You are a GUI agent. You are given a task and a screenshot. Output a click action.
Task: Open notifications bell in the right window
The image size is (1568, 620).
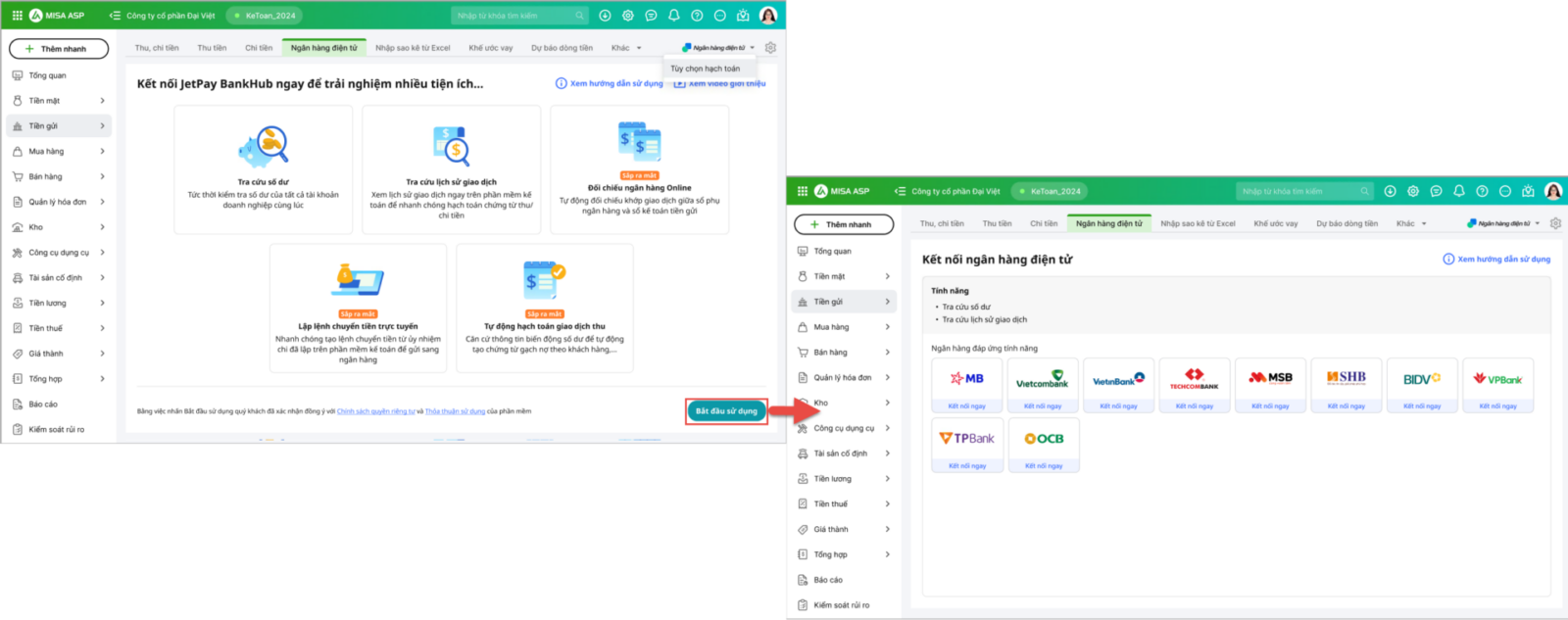(x=1459, y=191)
